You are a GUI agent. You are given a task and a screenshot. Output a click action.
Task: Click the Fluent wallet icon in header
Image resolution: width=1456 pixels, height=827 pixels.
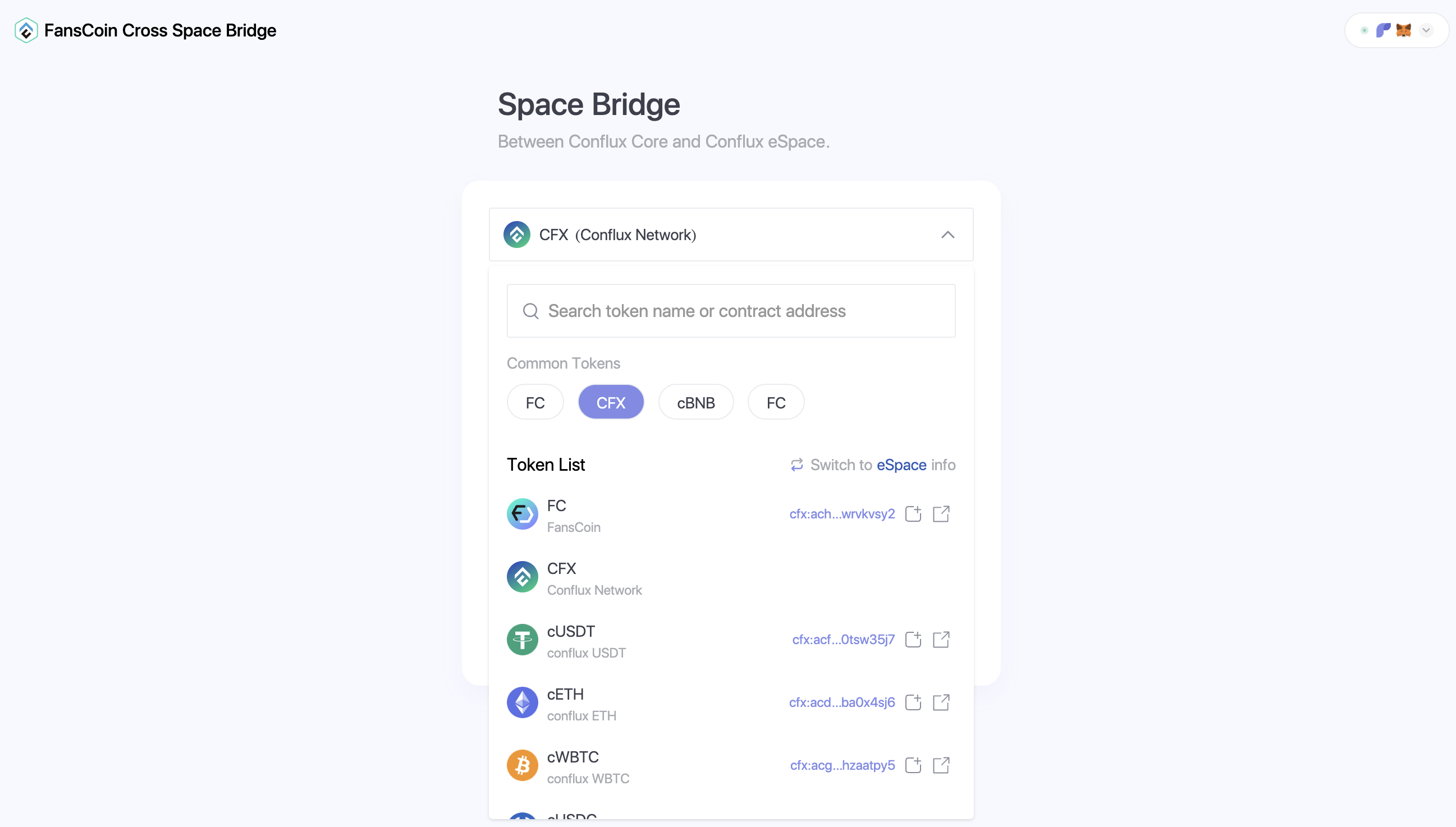coord(1382,30)
